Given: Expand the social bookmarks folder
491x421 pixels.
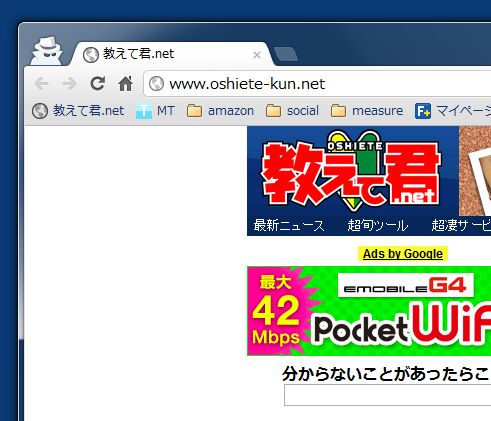Looking at the screenshot, I should coord(292,111).
